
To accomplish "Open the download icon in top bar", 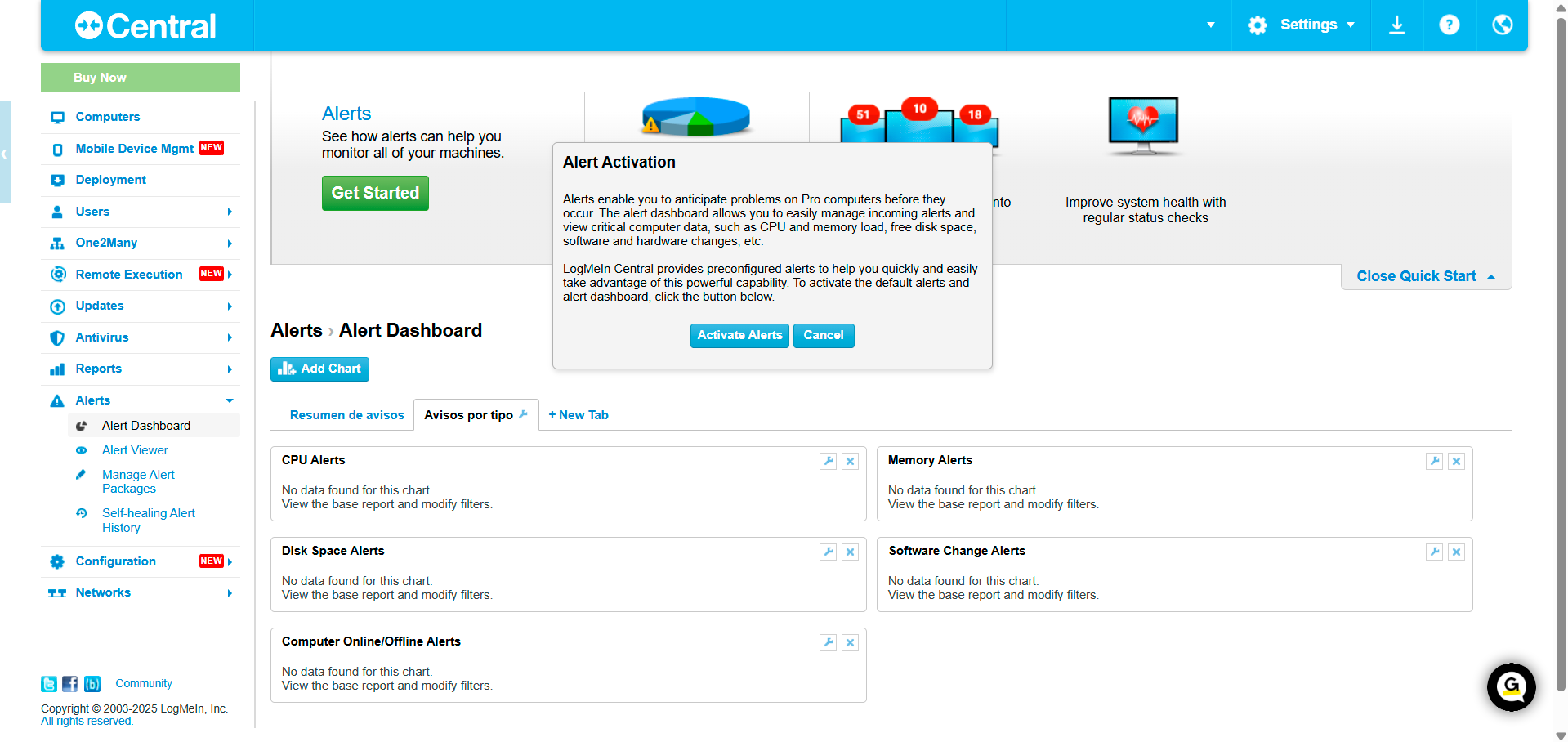I will tap(1397, 25).
